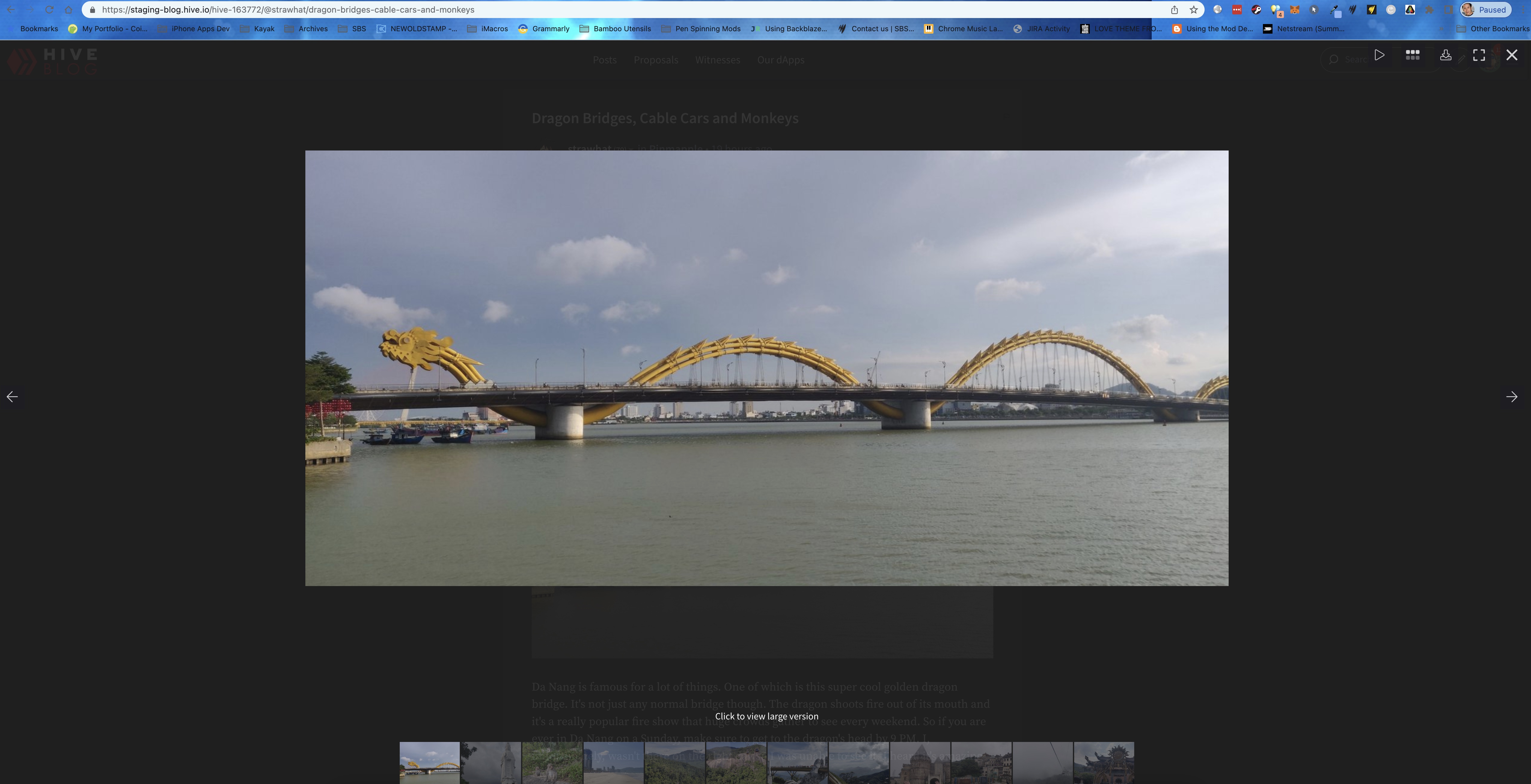The width and height of the screenshot is (1531, 784).
Task: Open the Using the Mod De... bookmark
Action: [1212, 29]
